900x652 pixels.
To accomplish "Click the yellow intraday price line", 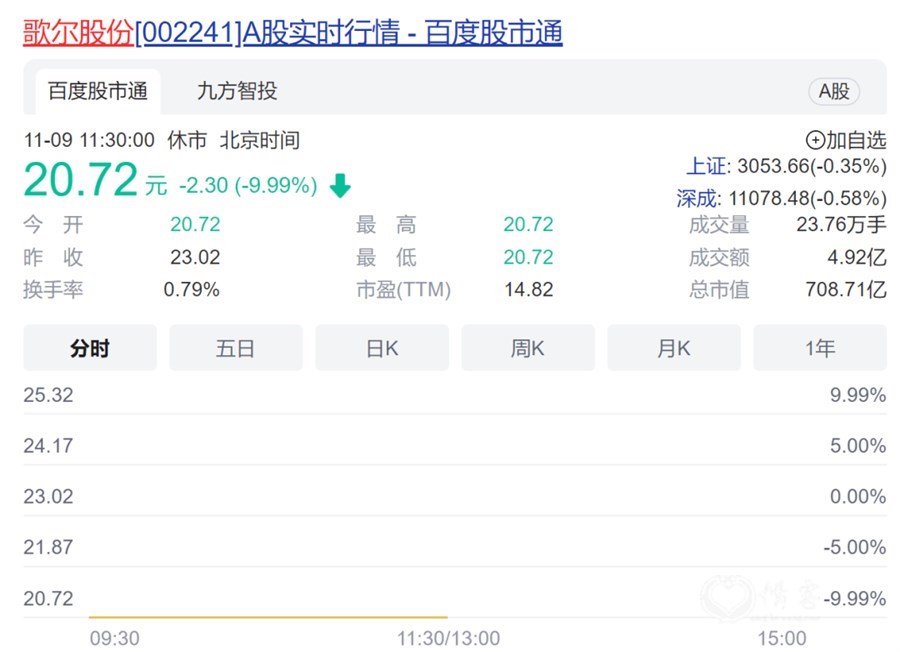I will pyautogui.click(x=268, y=617).
